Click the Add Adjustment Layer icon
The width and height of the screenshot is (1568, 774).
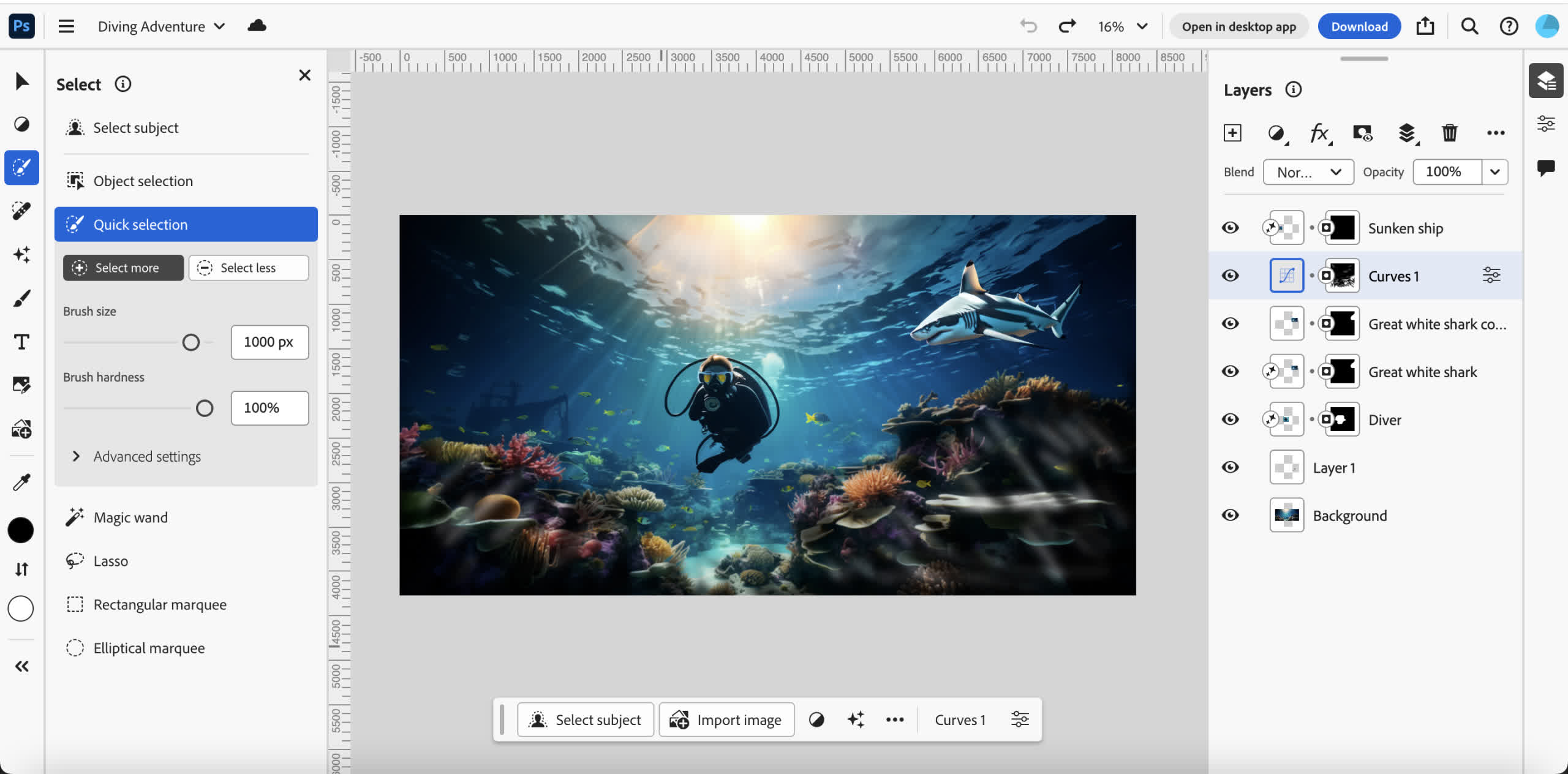(x=1277, y=132)
